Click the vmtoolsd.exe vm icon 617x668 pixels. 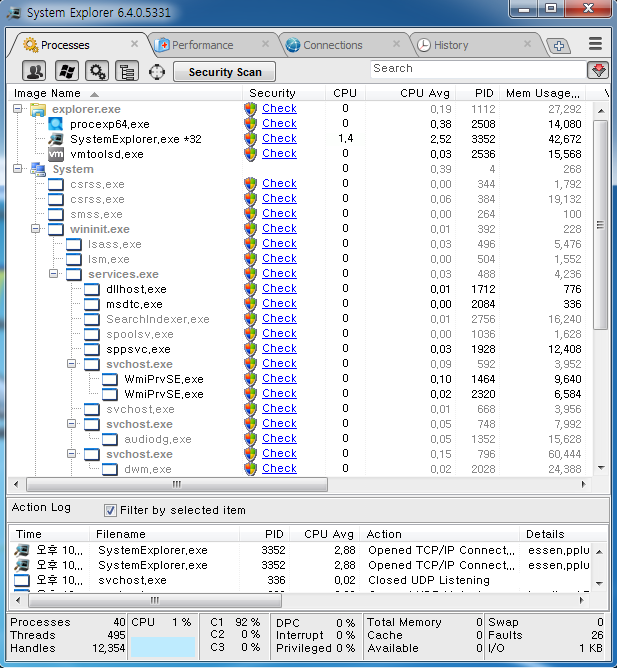click(x=55, y=154)
